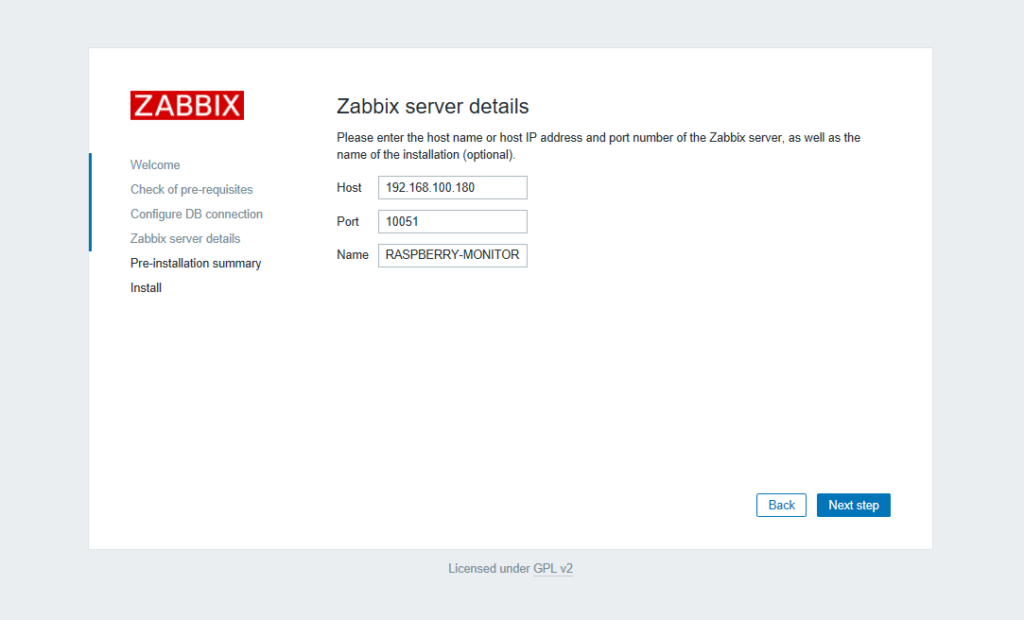This screenshot has height=620, width=1024.
Task: Click the blue progress bar beside sidebar steps
Action: 90,202
